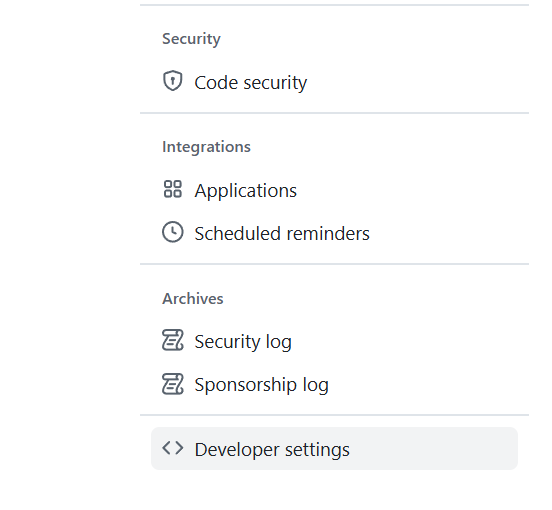Viewport: 552px width, 510px height.
Task: Click the clock icon for Scheduled reminders
Action: coord(172,232)
